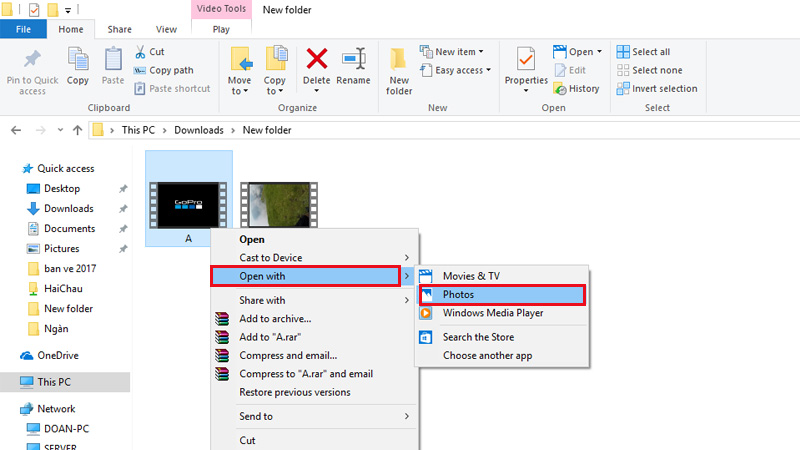Click the New folder ribbon icon
The image size is (800, 450).
[399, 66]
